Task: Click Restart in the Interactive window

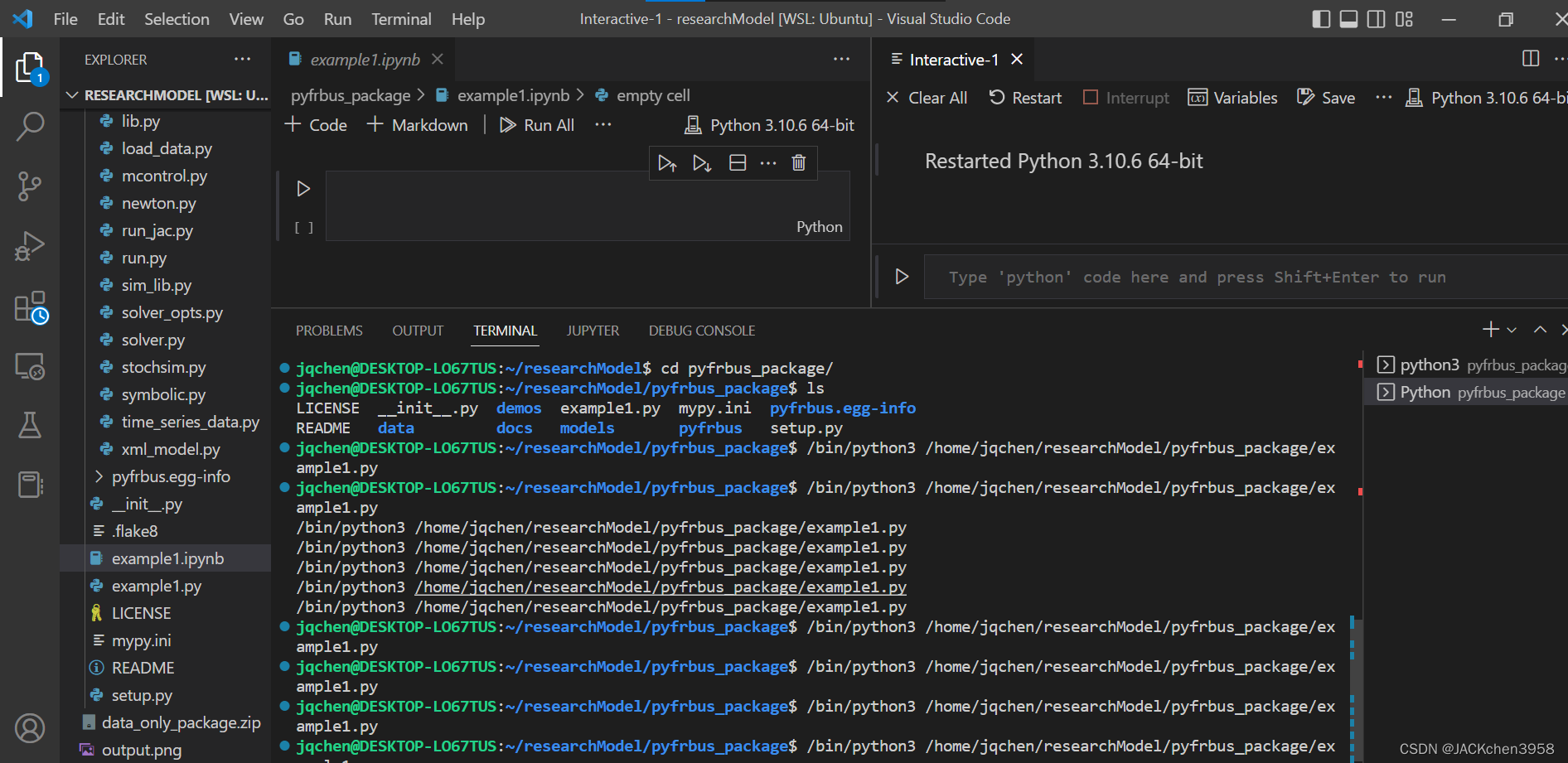Action: point(1025,98)
